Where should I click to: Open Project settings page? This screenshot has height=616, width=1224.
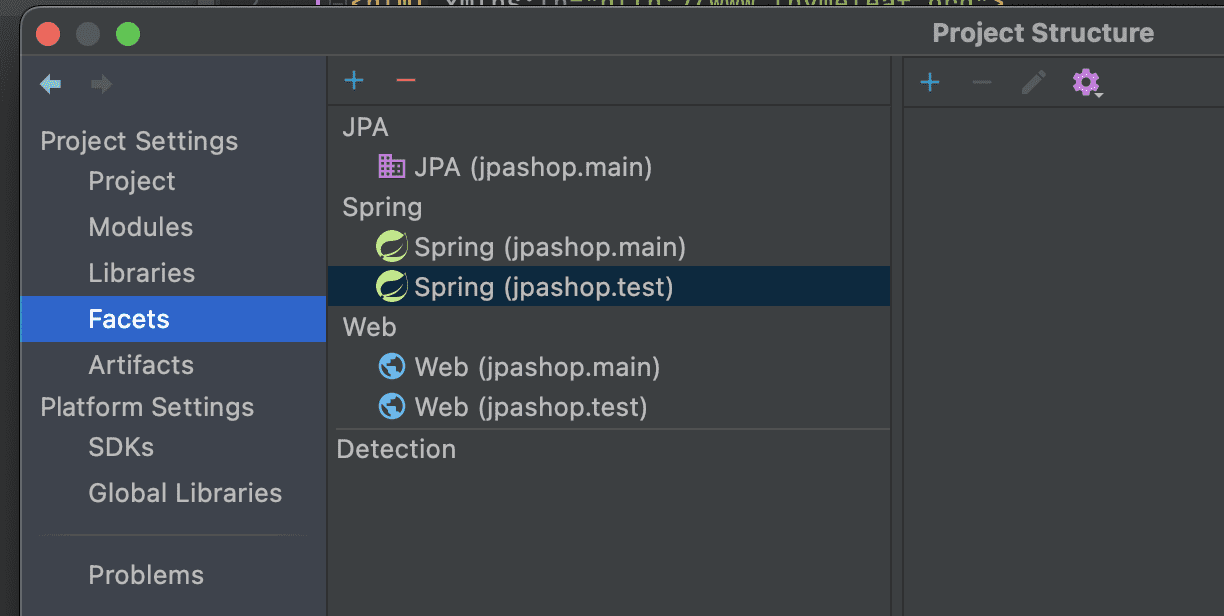[x=132, y=181]
